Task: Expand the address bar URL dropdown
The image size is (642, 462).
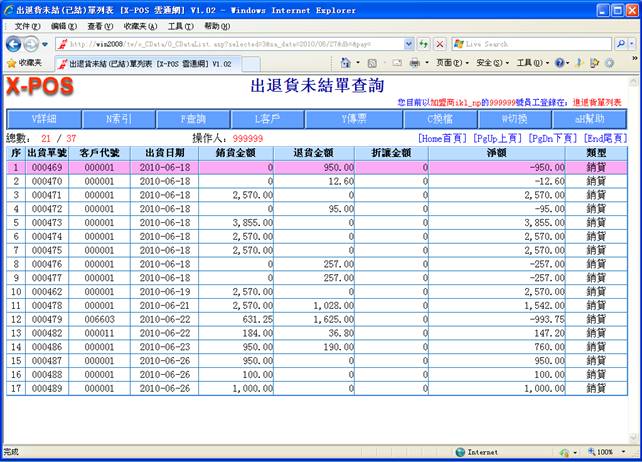Action: point(408,44)
